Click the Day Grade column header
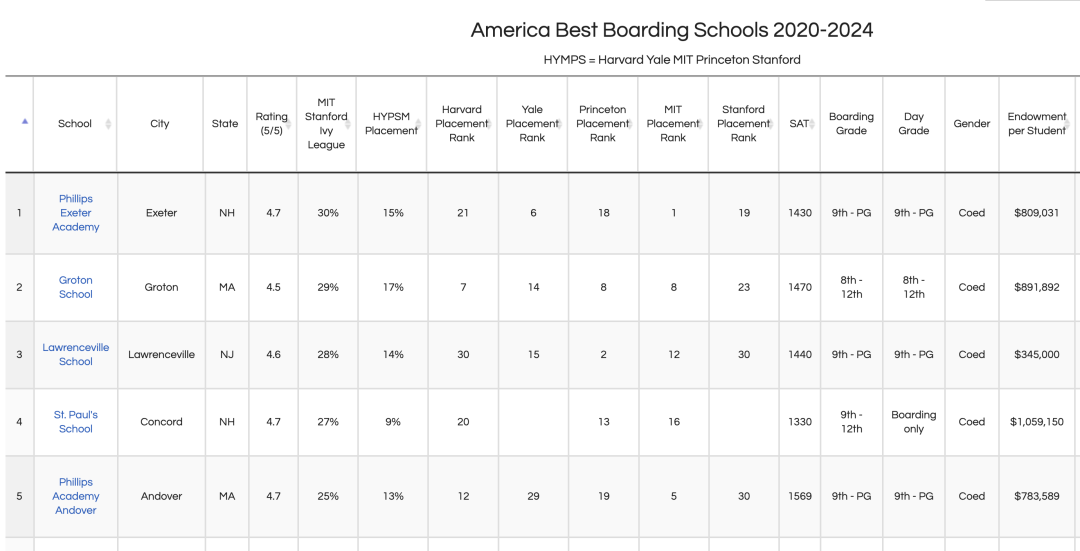 913,124
